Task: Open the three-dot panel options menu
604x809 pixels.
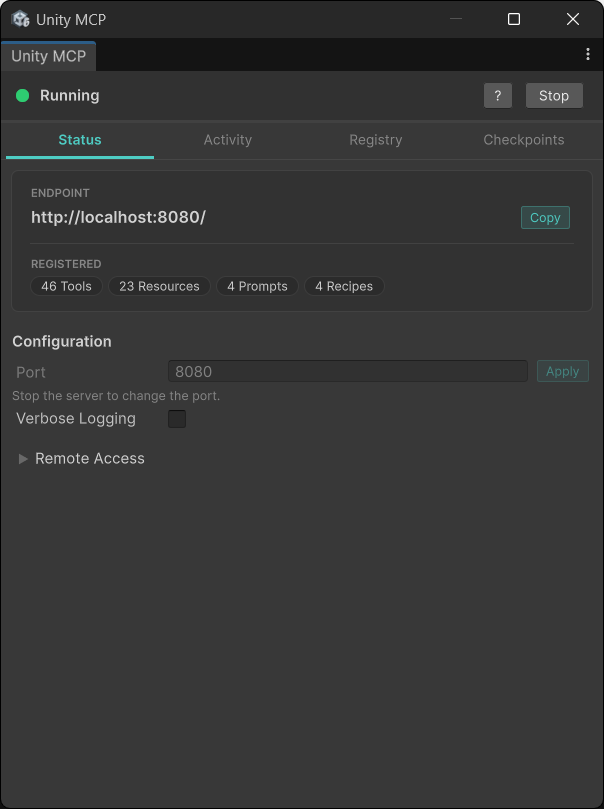Action: 587,54
